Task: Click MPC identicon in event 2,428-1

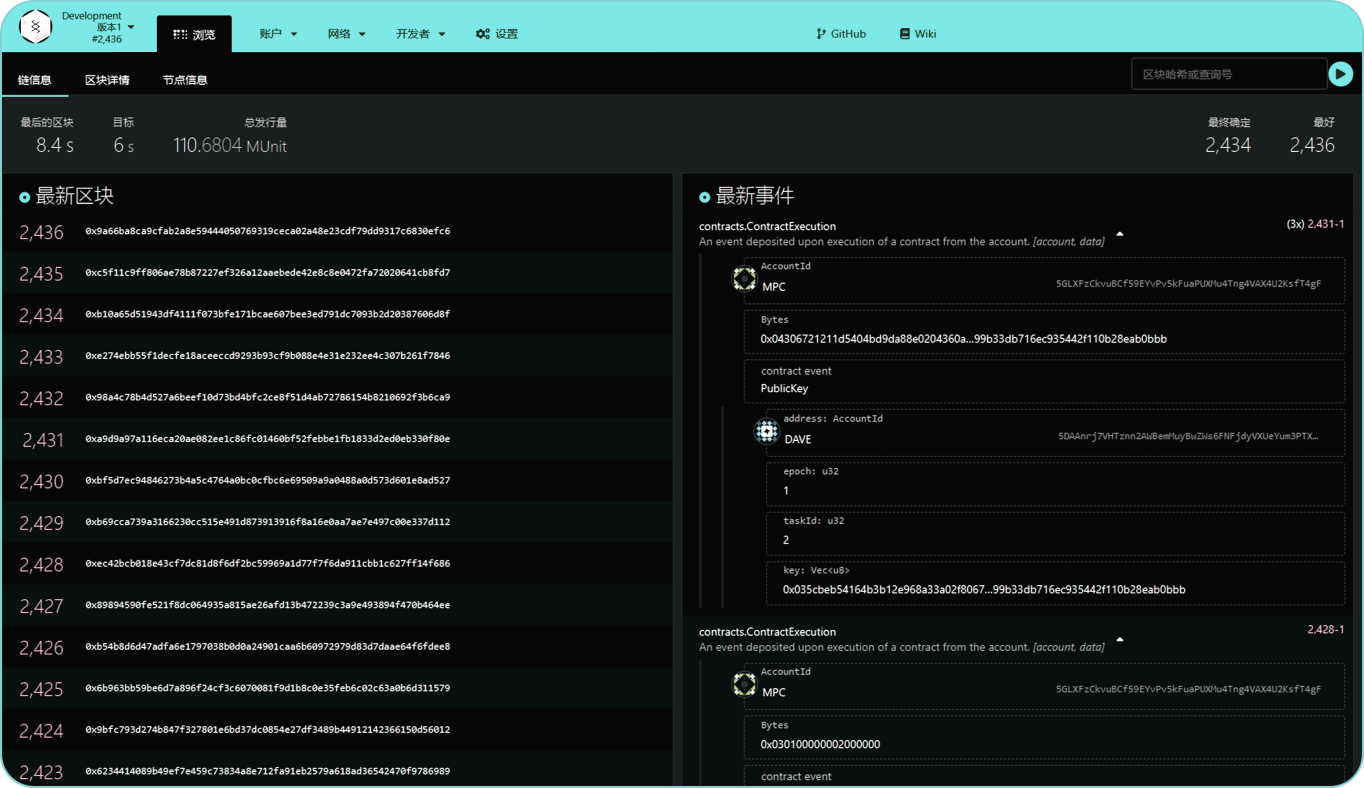Action: point(745,684)
